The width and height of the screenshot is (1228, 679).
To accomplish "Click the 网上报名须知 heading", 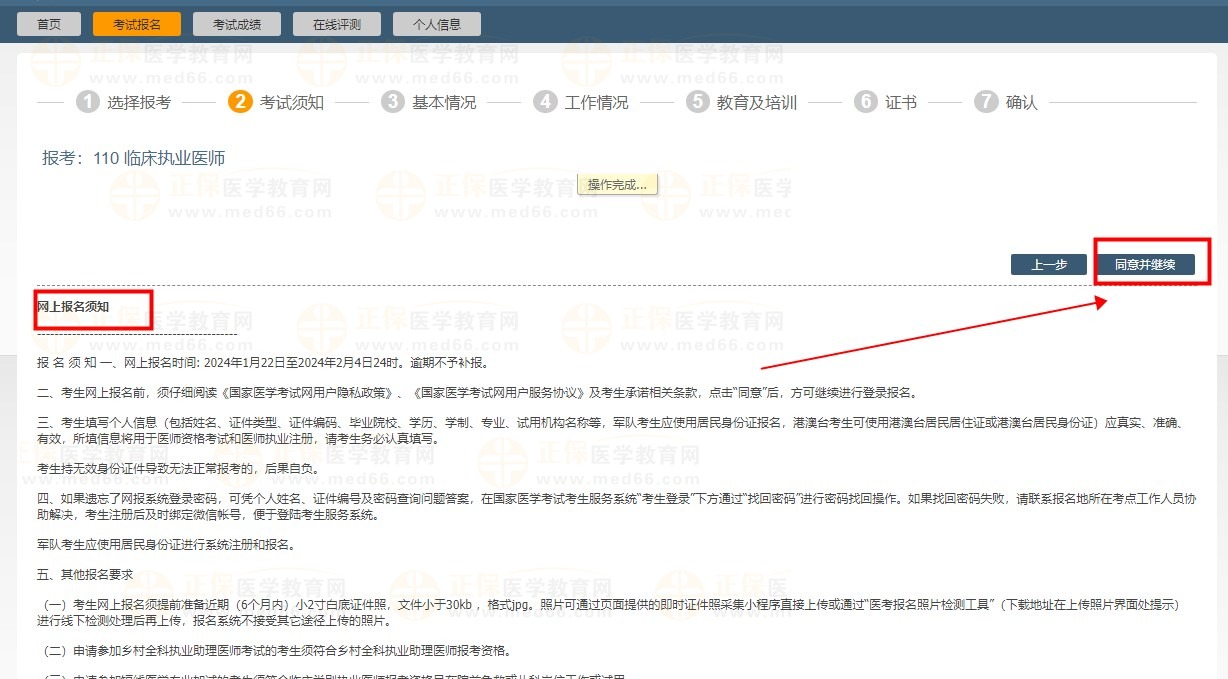I will 73,307.
